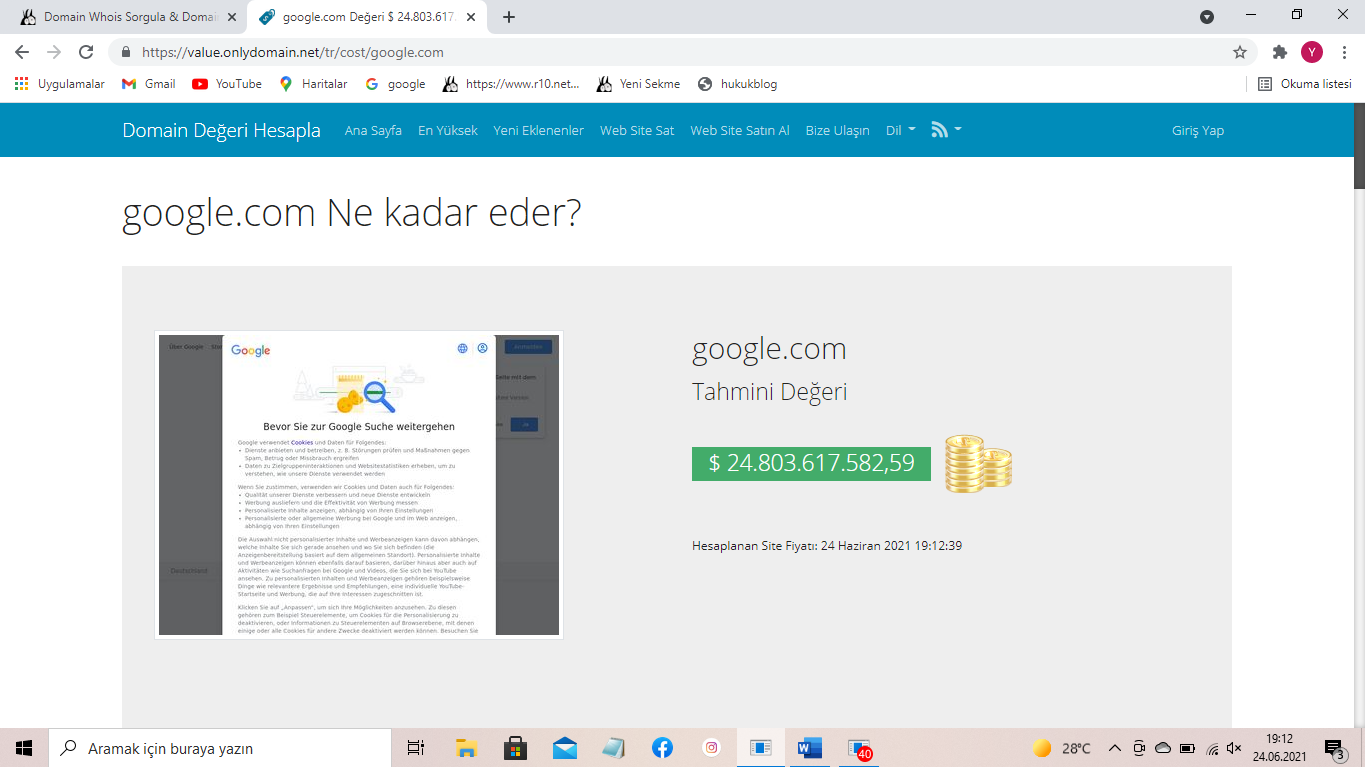
Task: Open the google bookmark
Action: click(x=395, y=84)
